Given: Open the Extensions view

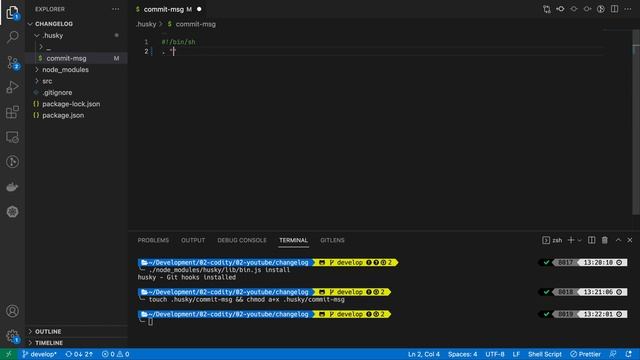Looking at the screenshot, I should coord(12,112).
